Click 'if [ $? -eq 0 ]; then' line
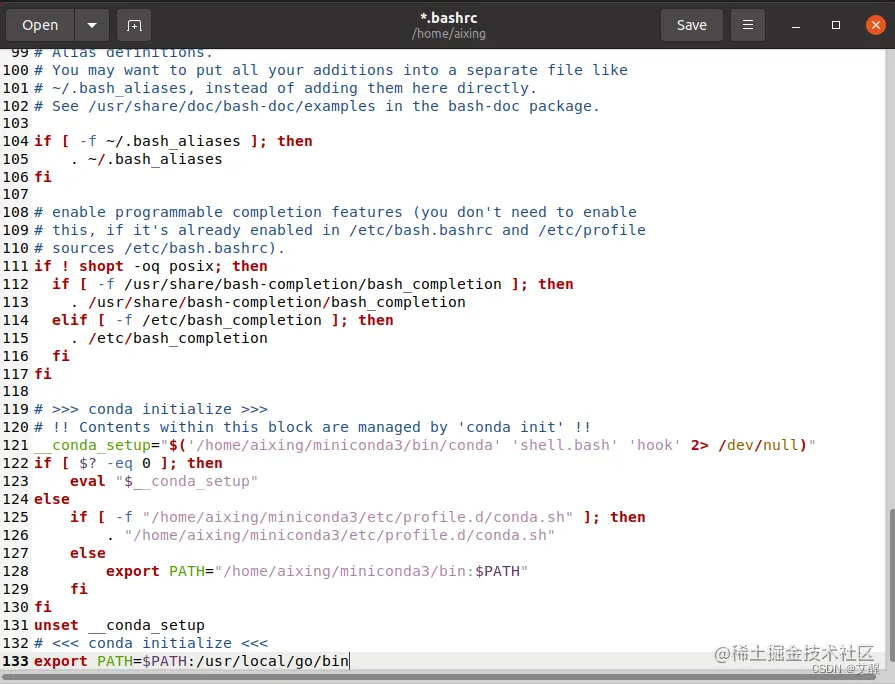Viewport: 895px width, 684px height. coord(128,463)
